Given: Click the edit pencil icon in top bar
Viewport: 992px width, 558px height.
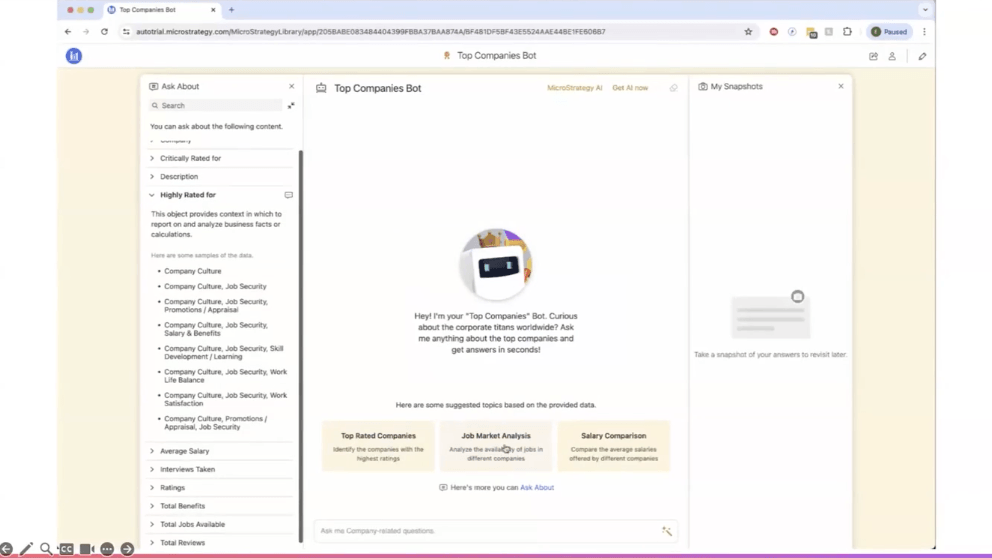Looking at the screenshot, I should pos(922,56).
